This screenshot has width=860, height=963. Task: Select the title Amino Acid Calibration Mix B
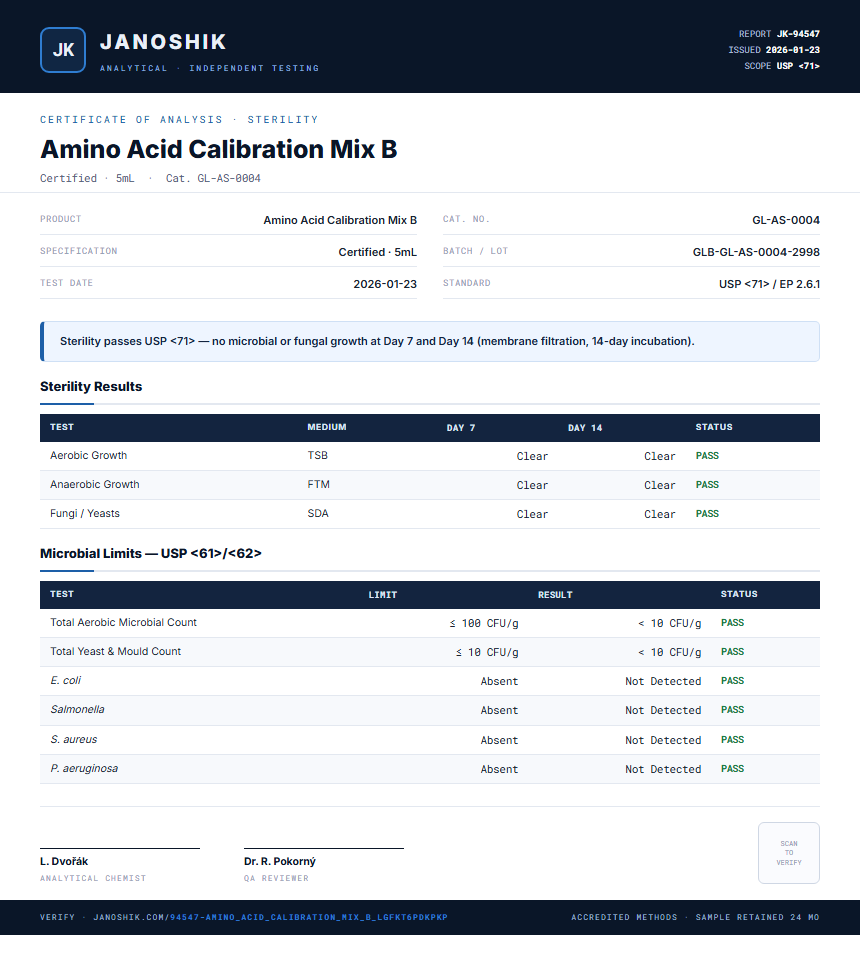[x=219, y=149]
